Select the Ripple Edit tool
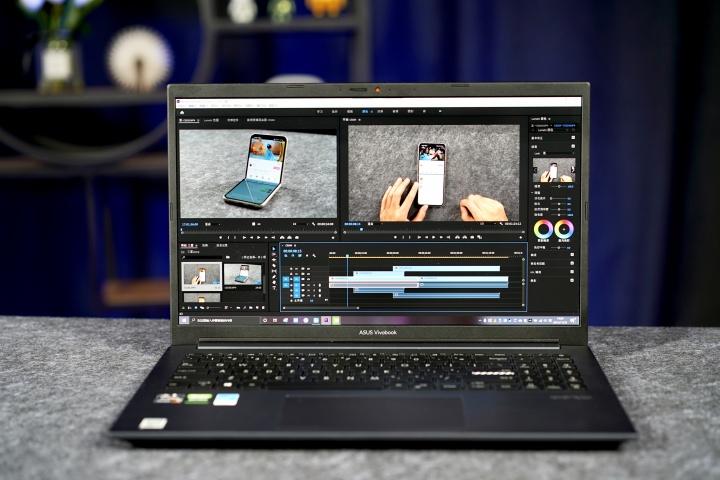Viewport: 720px width, 480px height. [274, 260]
